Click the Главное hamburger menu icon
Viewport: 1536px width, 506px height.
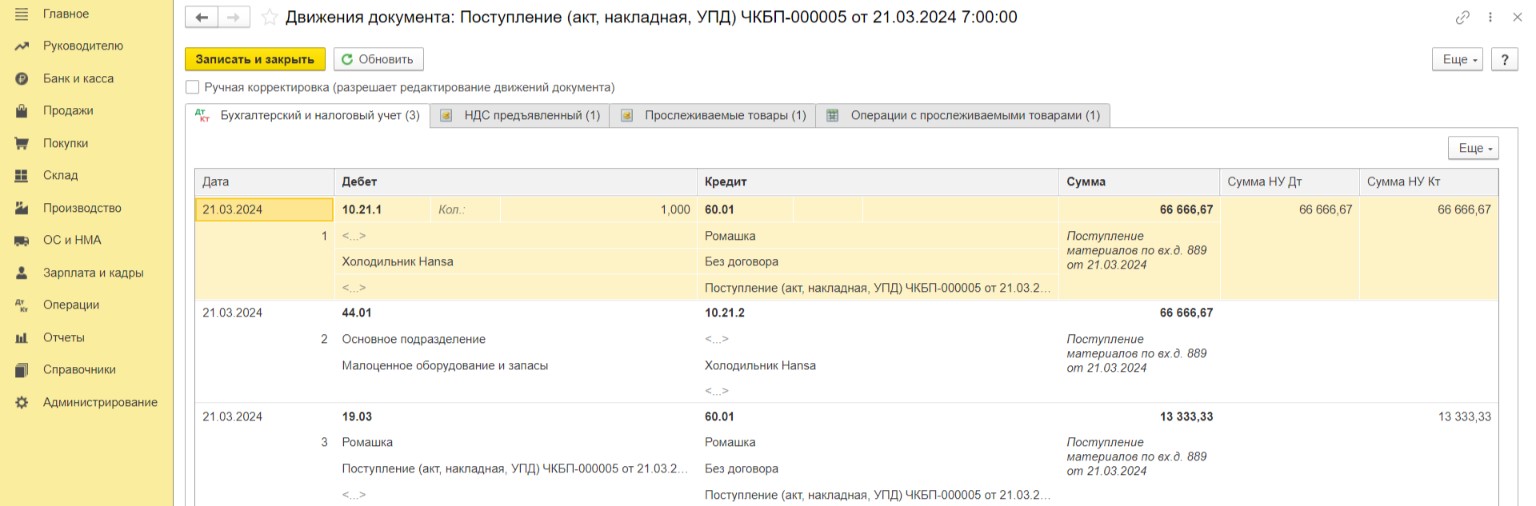pos(21,14)
